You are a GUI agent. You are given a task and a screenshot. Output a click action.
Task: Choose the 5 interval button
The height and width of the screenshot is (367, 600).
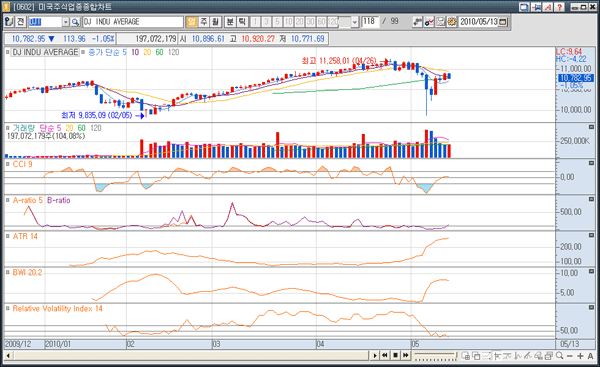277,22
